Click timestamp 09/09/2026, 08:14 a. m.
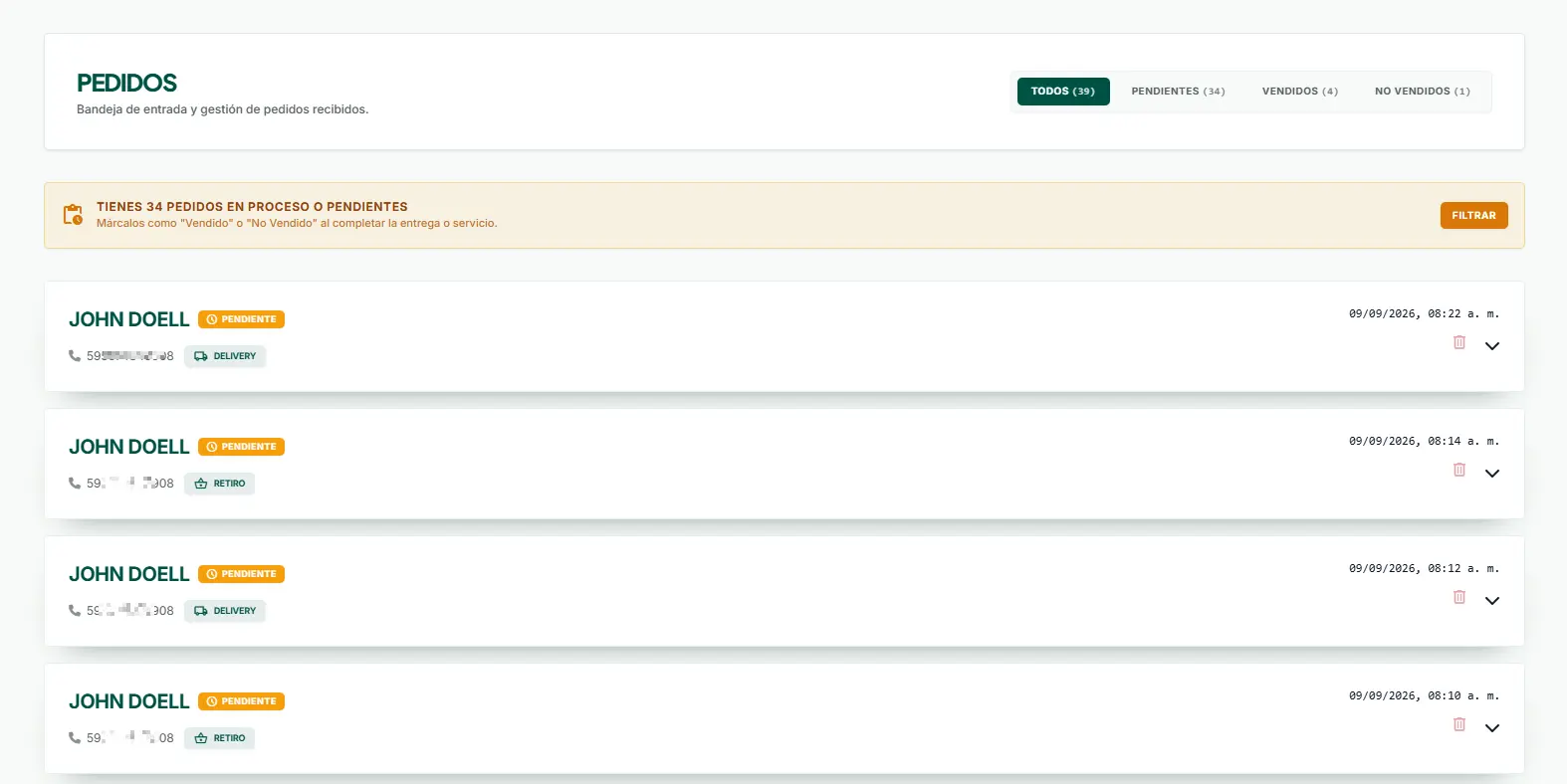 (1424, 441)
